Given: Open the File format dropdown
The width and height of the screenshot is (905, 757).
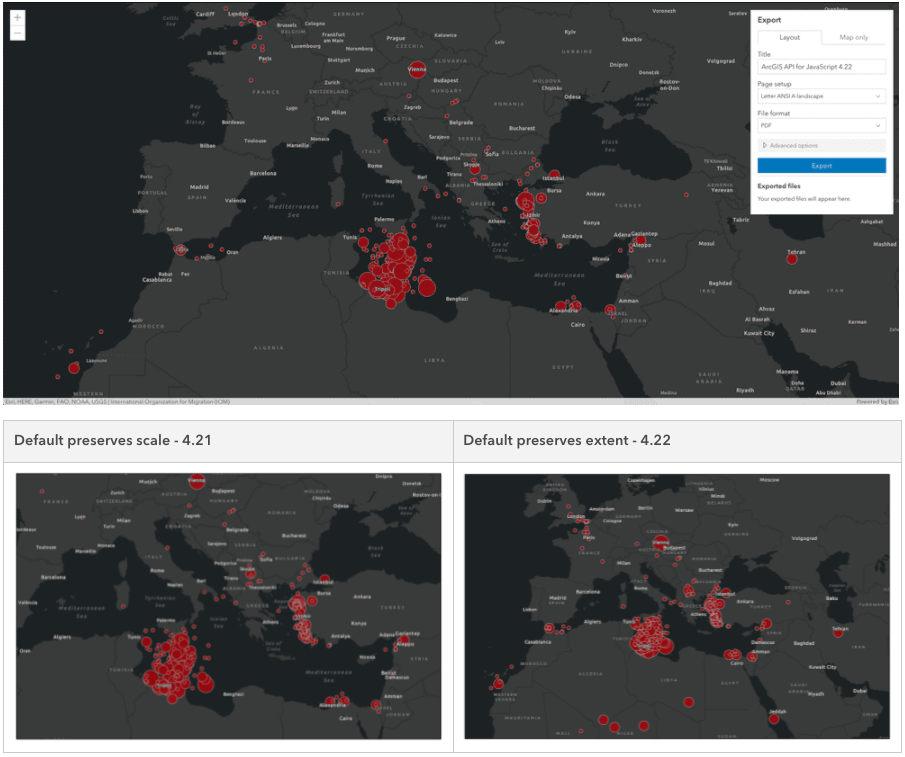Looking at the screenshot, I should [x=820, y=125].
